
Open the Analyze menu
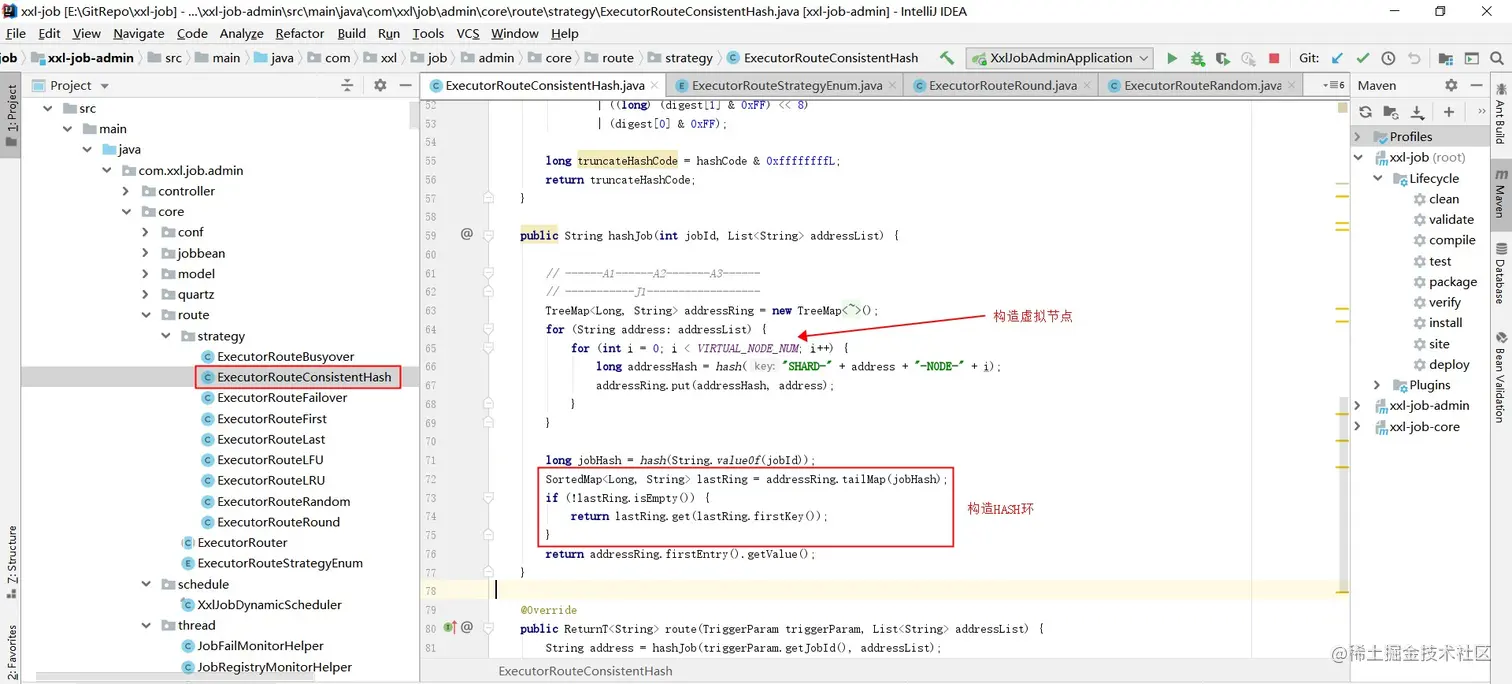tap(242, 33)
